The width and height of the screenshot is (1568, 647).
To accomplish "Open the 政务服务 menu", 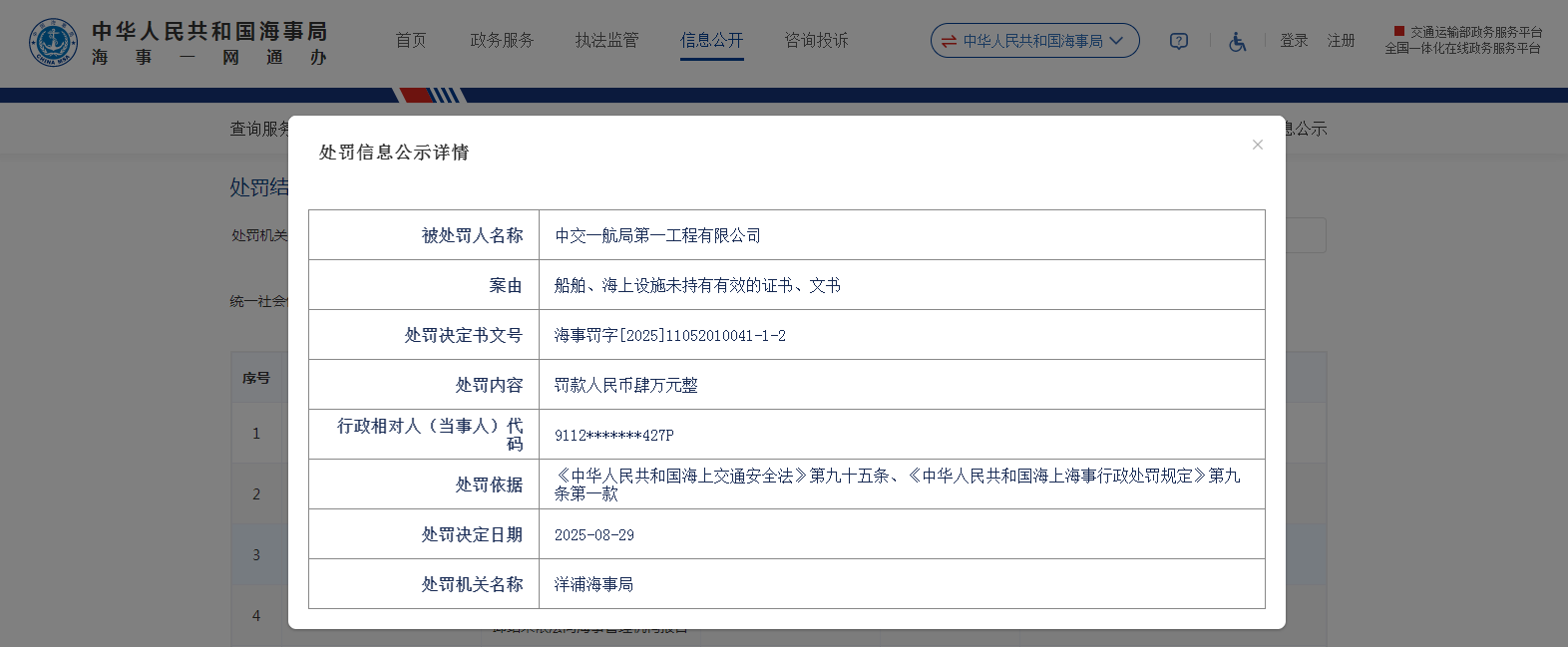I will pyautogui.click(x=502, y=40).
